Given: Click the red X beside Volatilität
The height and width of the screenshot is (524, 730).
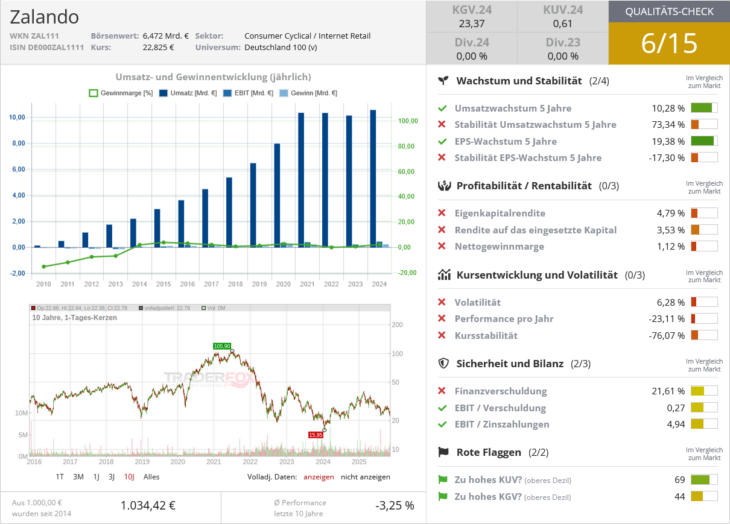Looking at the screenshot, I should tap(442, 301).
